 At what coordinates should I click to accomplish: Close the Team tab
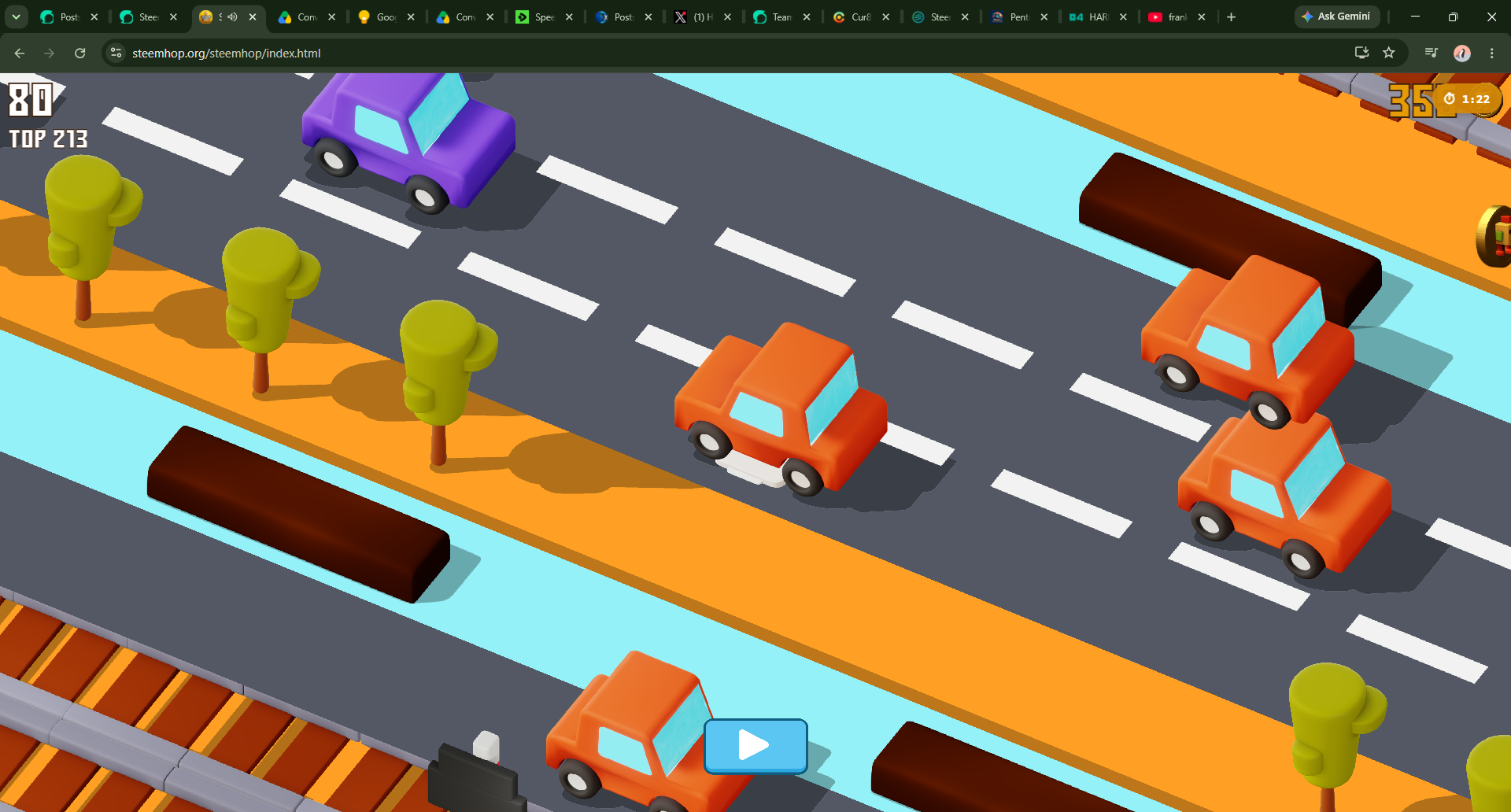(x=807, y=17)
